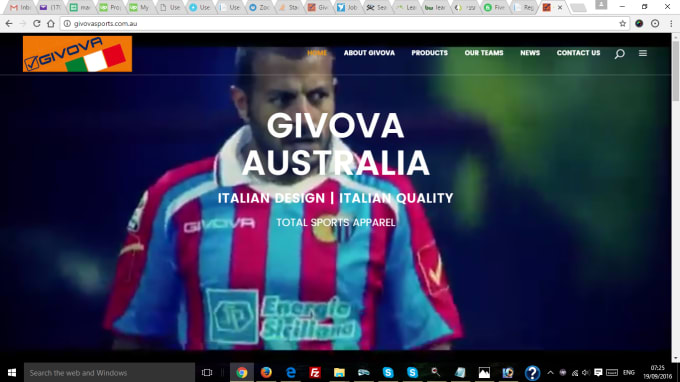Open File Explorer folder icon in taskbar
Image resolution: width=680 pixels, height=382 pixels.
tap(339, 372)
